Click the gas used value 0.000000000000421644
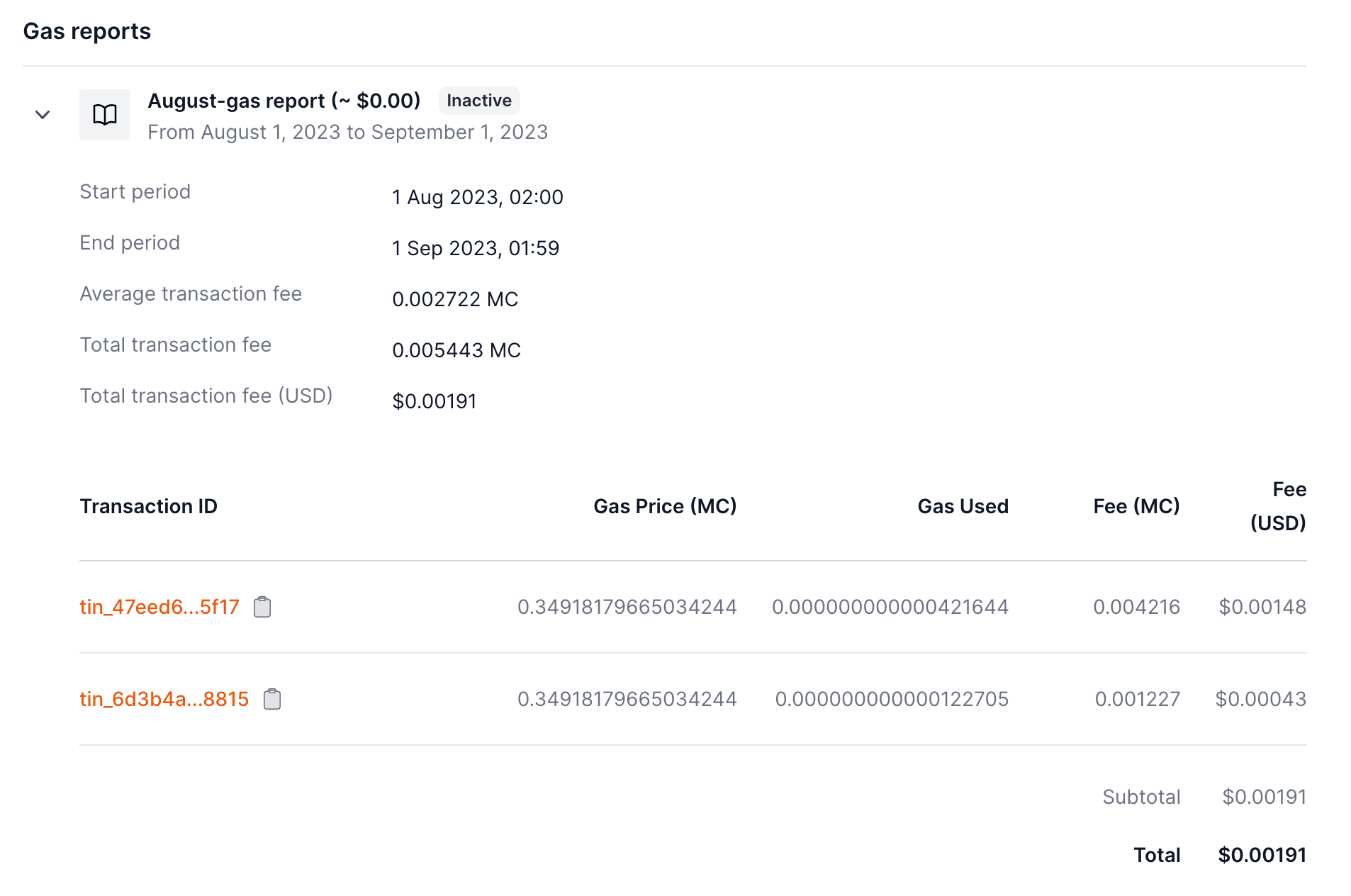Viewport: 1351px width, 896px height. 890,607
